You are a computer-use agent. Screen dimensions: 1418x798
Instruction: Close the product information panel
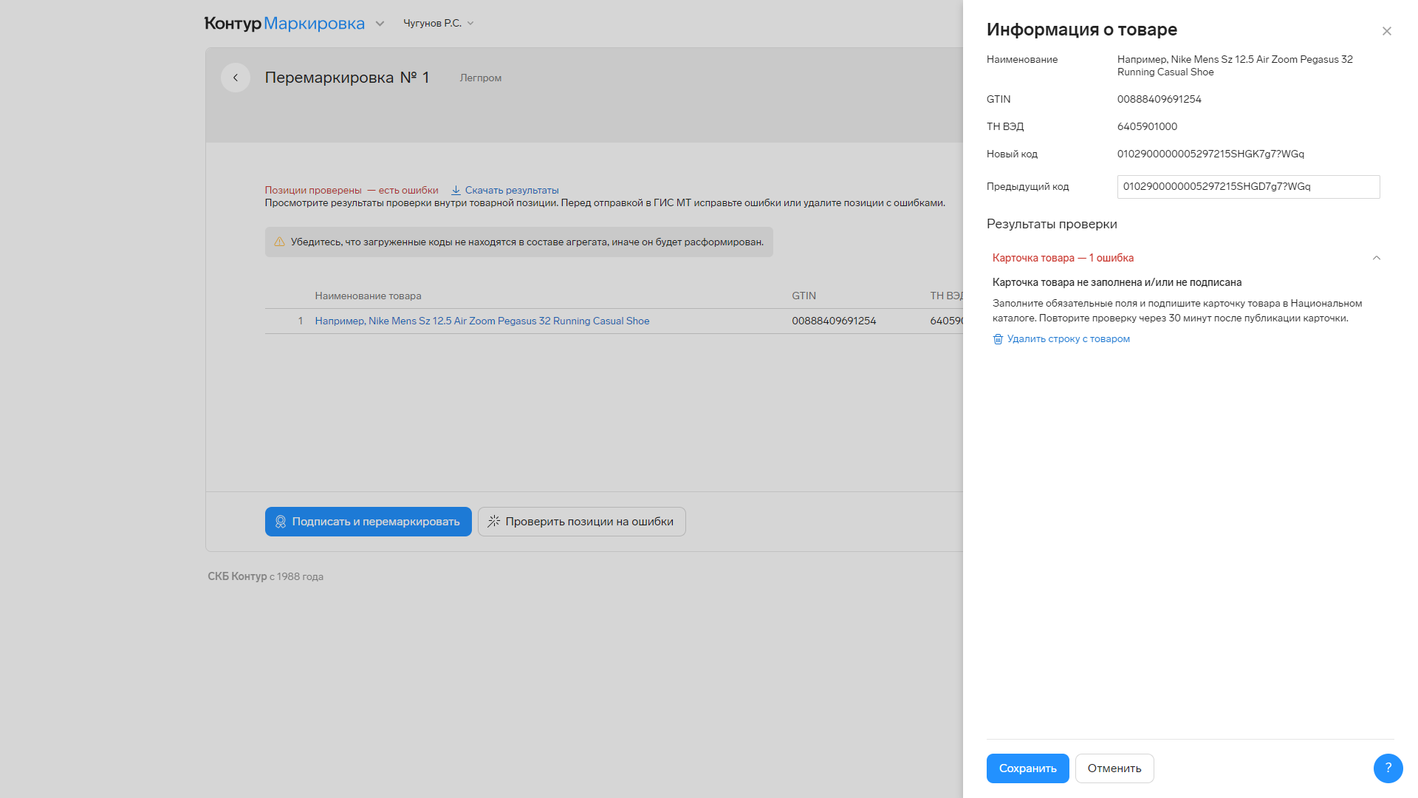click(x=1386, y=31)
